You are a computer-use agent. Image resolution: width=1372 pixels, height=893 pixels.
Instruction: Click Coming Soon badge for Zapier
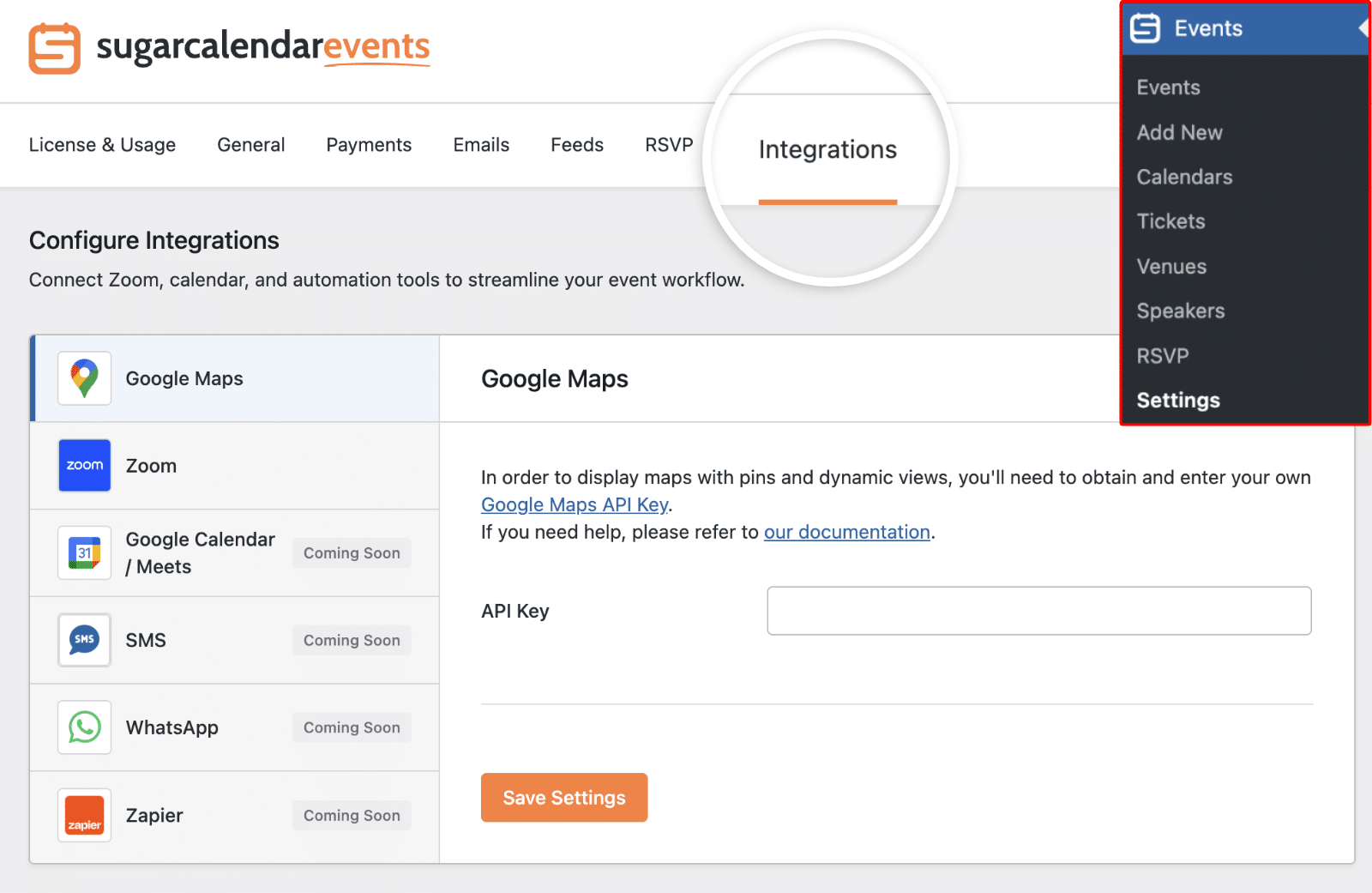(352, 815)
